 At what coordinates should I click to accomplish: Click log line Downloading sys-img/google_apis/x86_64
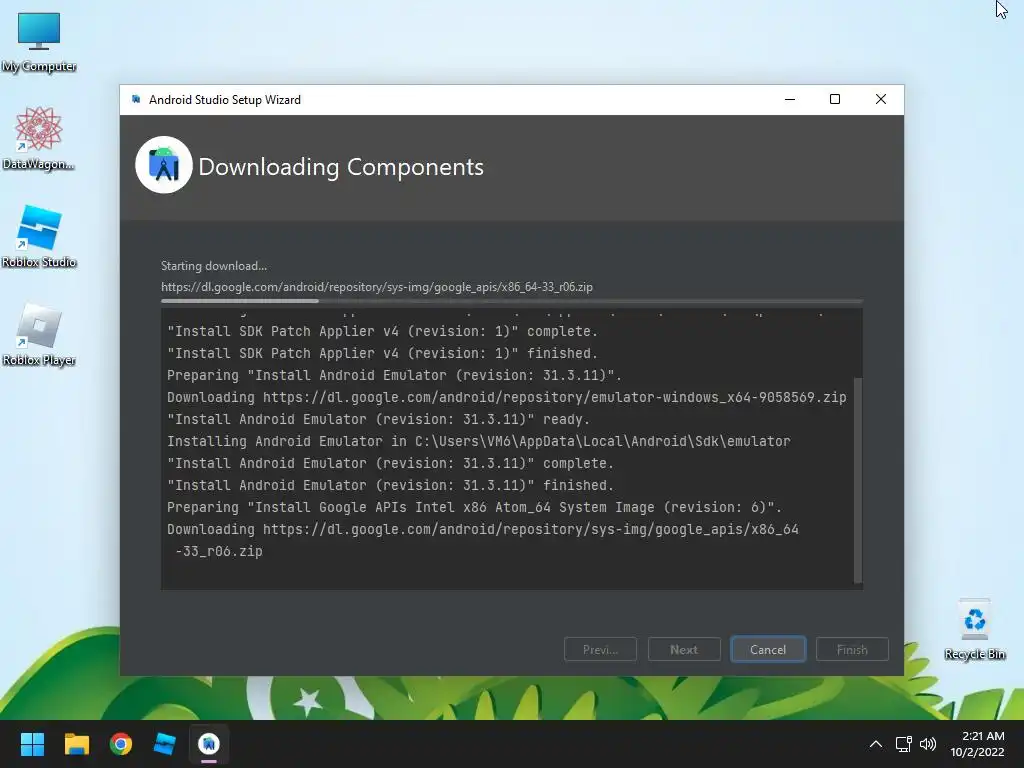[483, 530]
